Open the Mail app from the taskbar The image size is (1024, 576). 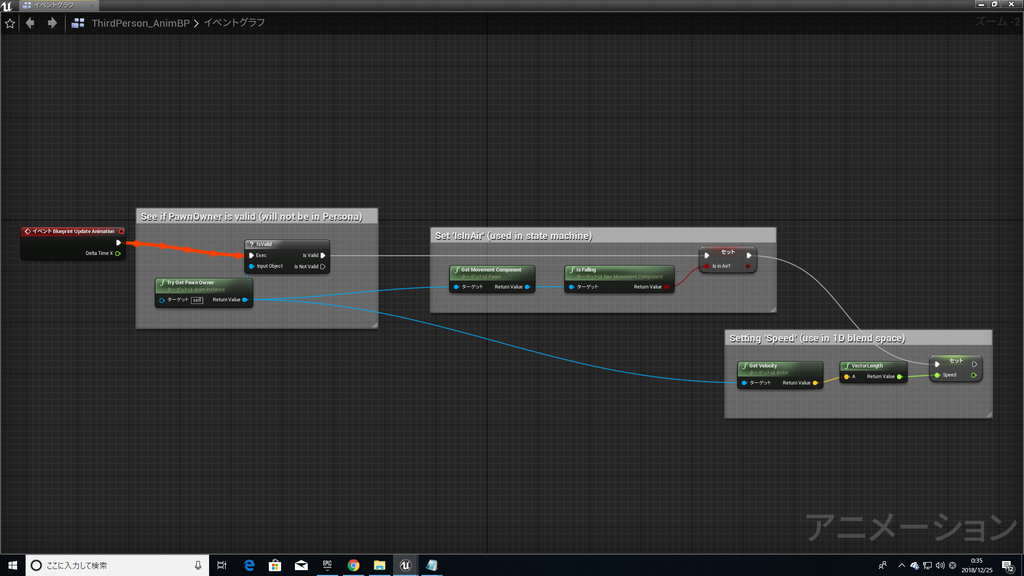coord(301,566)
